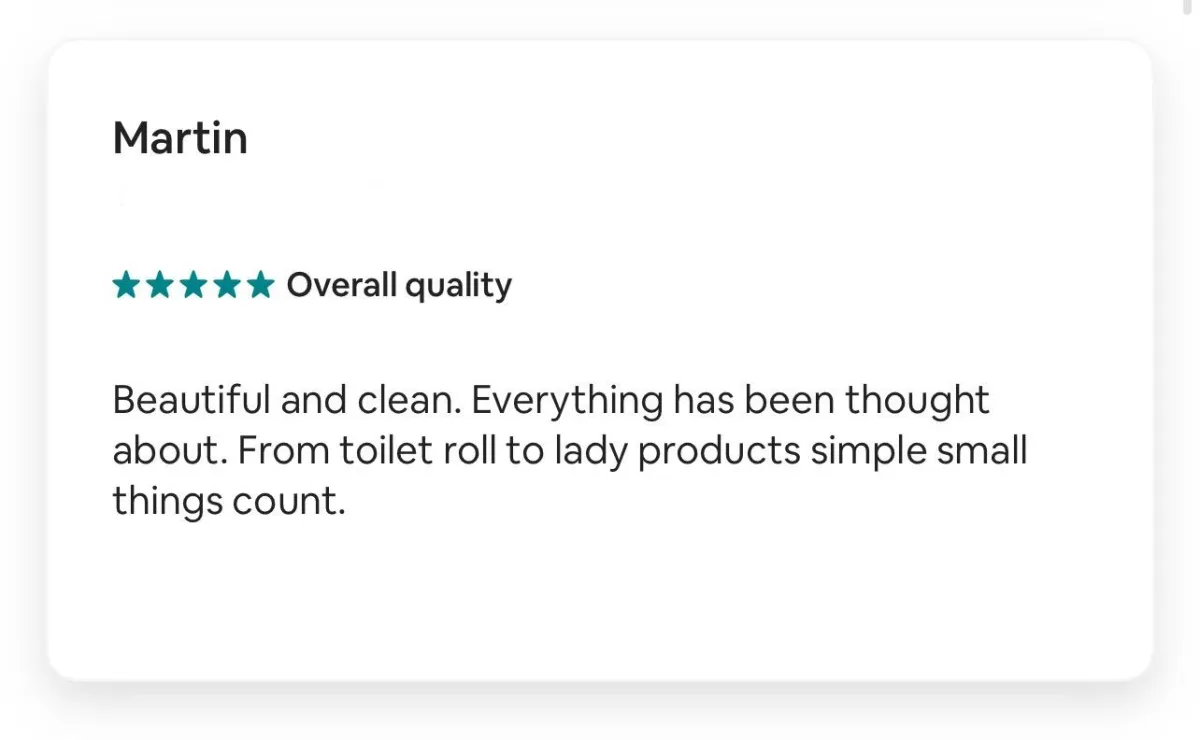Select the phrase Everything has been thought
Viewport: 1200px width, 740px height.
click(x=730, y=402)
